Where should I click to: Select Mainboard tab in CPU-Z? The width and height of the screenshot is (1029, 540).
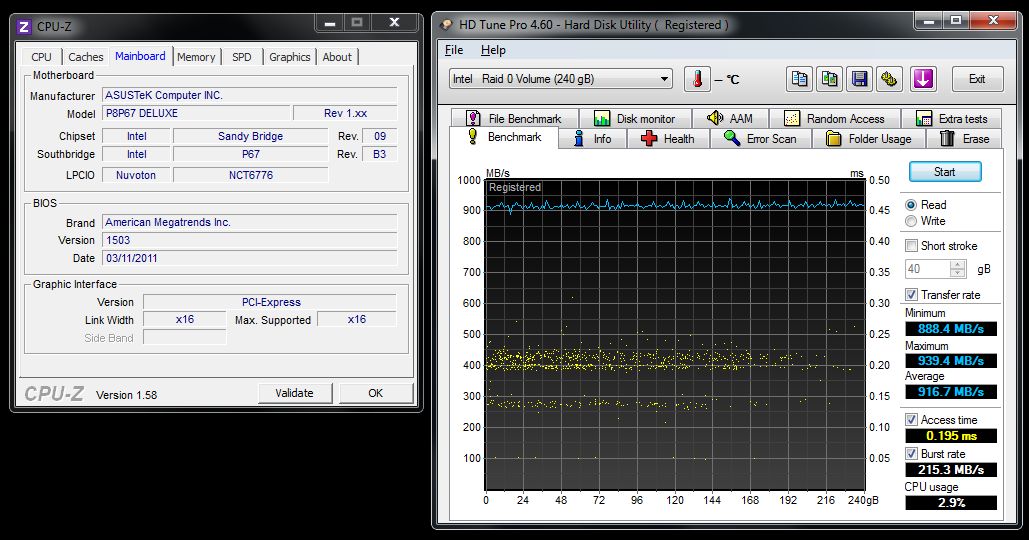point(140,56)
